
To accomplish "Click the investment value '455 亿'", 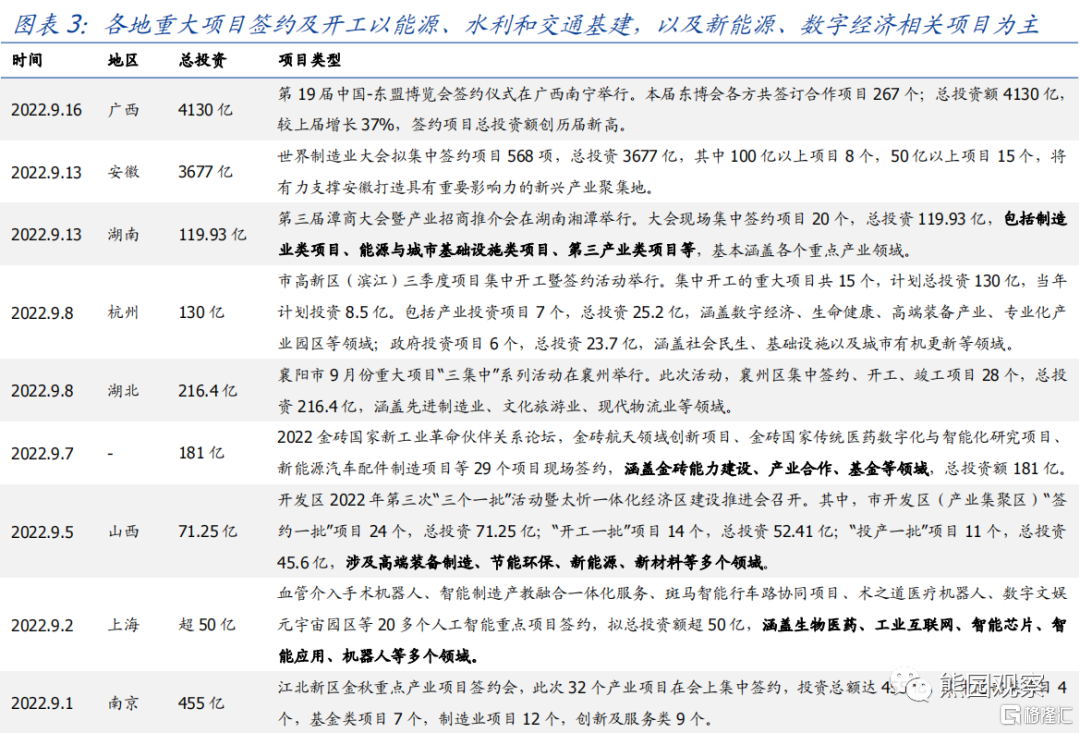I will point(201,703).
